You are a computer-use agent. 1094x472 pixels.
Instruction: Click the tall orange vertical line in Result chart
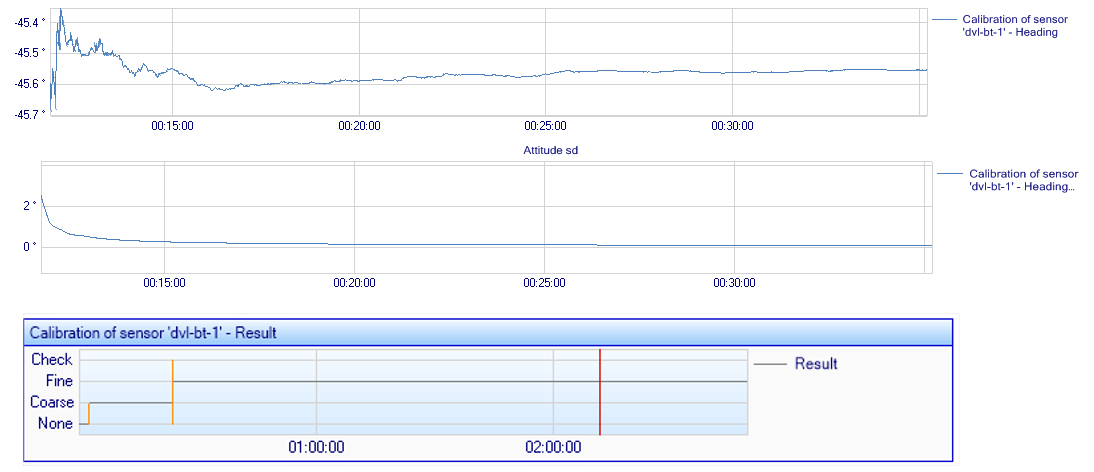[173, 392]
